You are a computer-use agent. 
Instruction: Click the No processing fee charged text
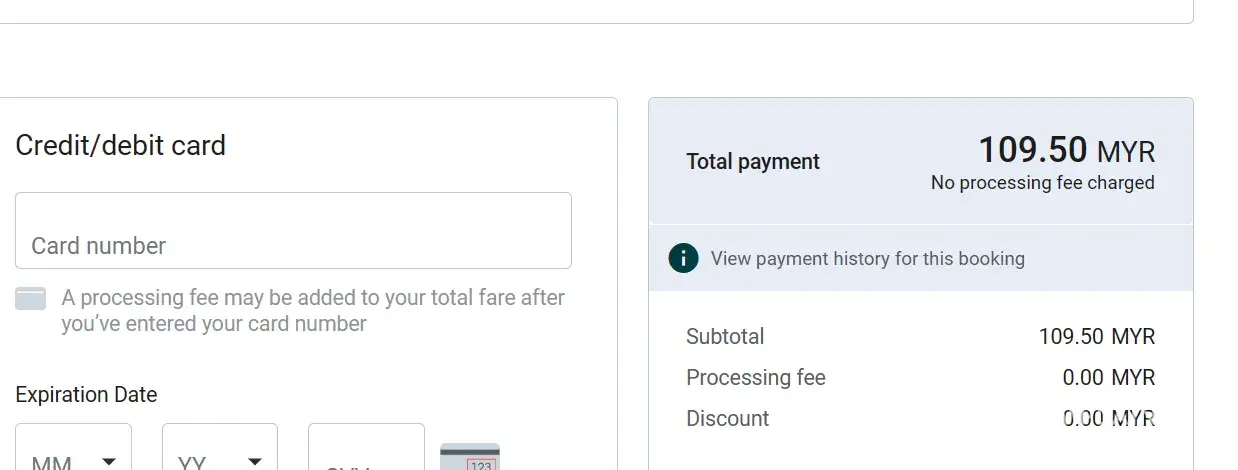1042,183
